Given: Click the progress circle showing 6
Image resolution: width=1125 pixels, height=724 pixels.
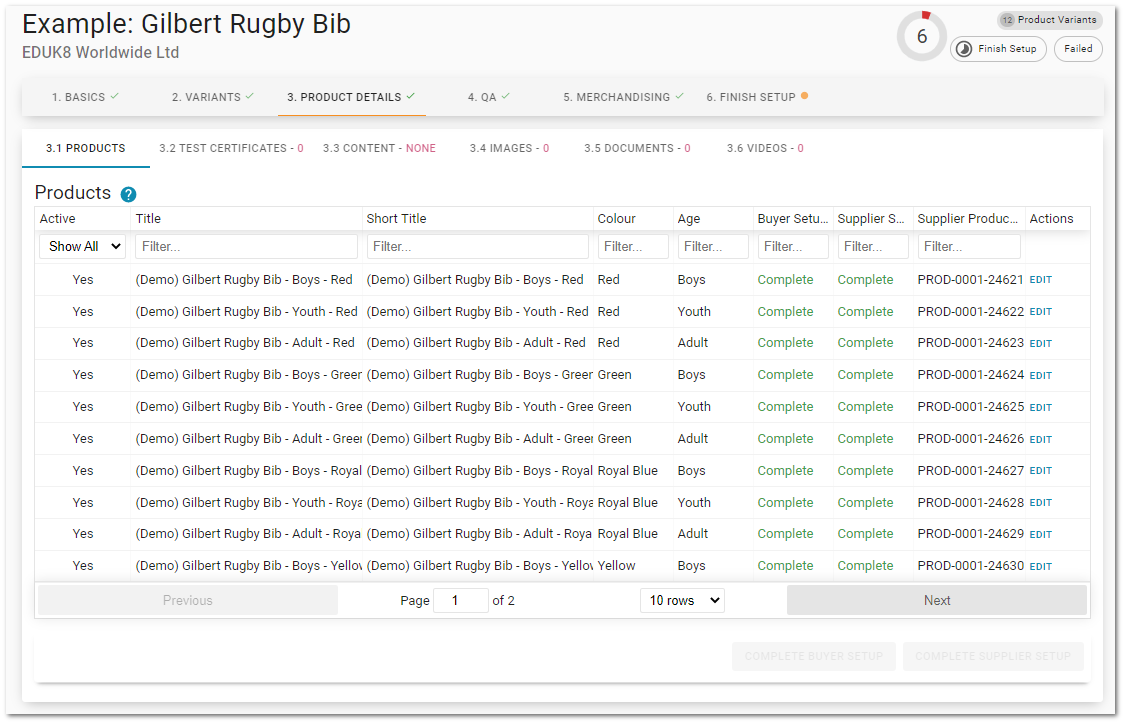Looking at the screenshot, I should [x=922, y=36].
